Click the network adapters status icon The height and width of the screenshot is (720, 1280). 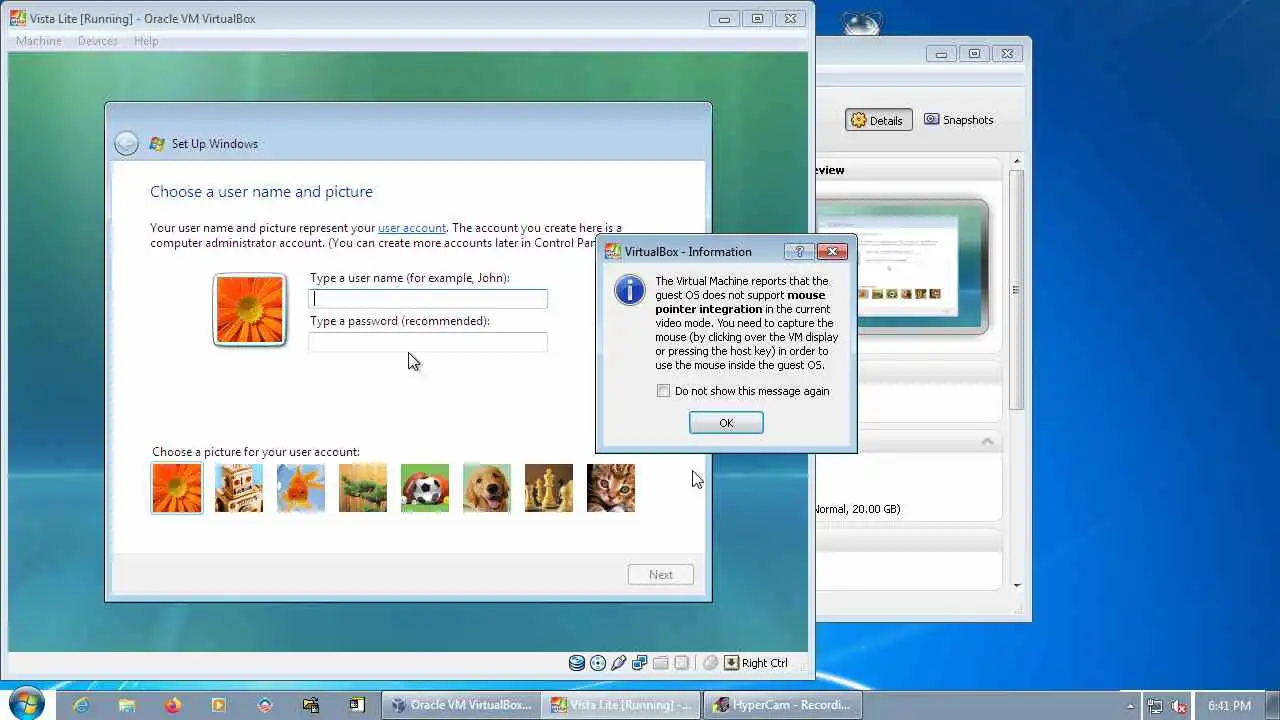click(x=639, y=663)
